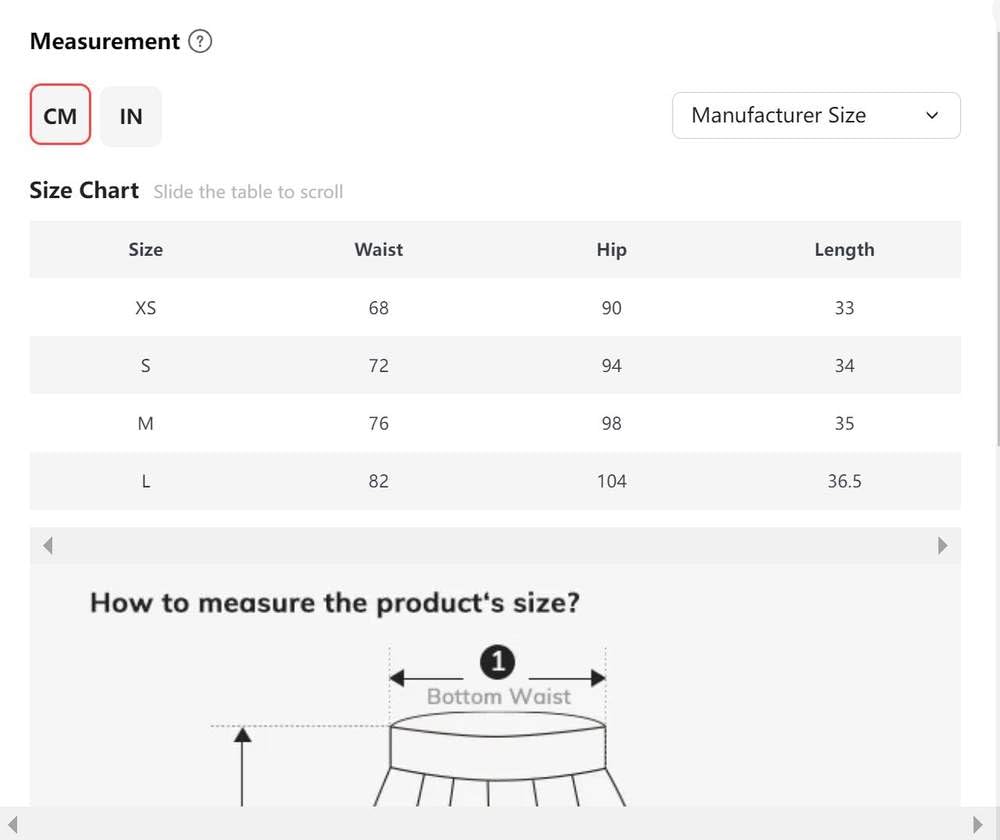Click the Hip column header
Viewport: 1000px width, 840px height.
(611, 249)
